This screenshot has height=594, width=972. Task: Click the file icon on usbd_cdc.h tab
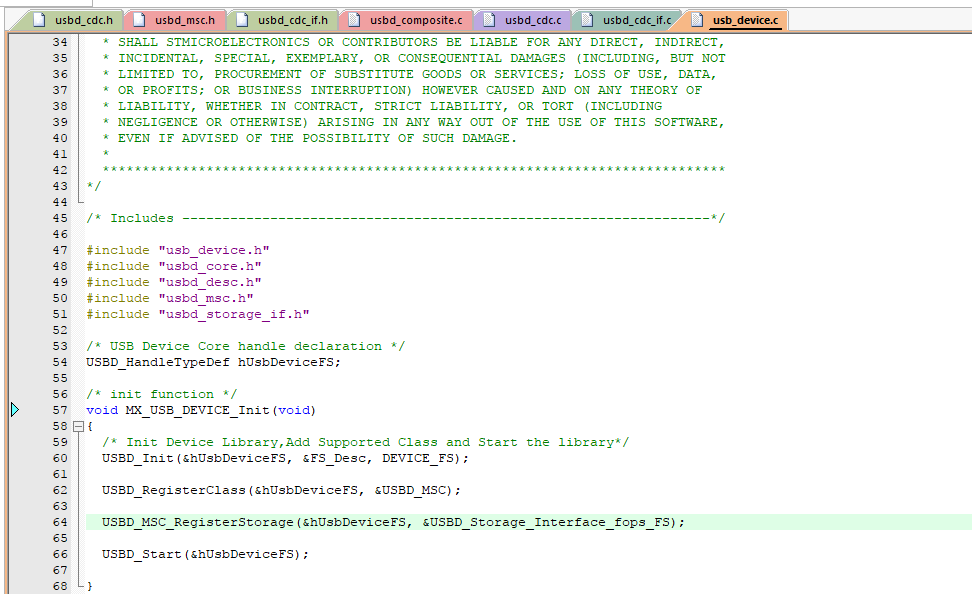click(x=40, y=20)
